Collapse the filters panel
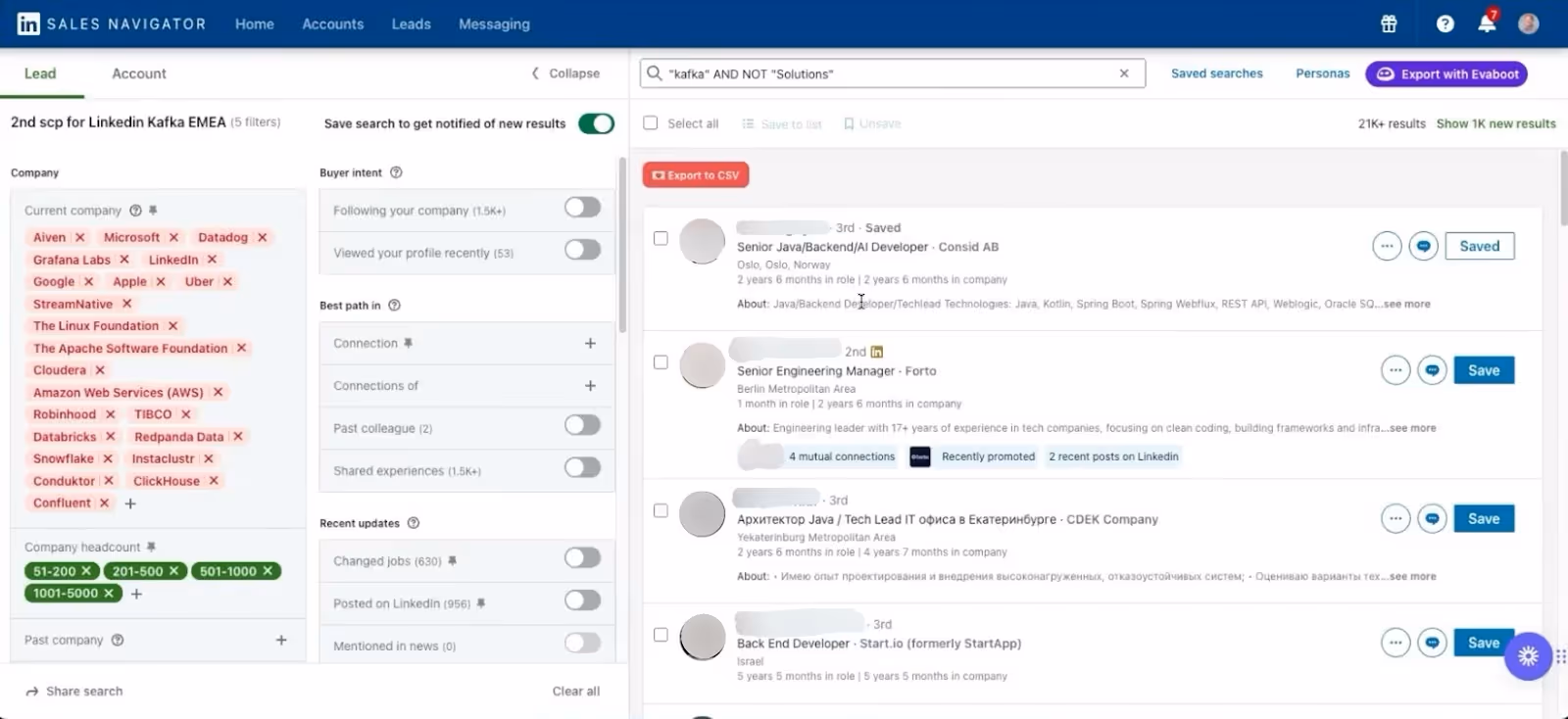This screenshot has width=1568, height=719. pyautogui.click(x=565, y=73)
